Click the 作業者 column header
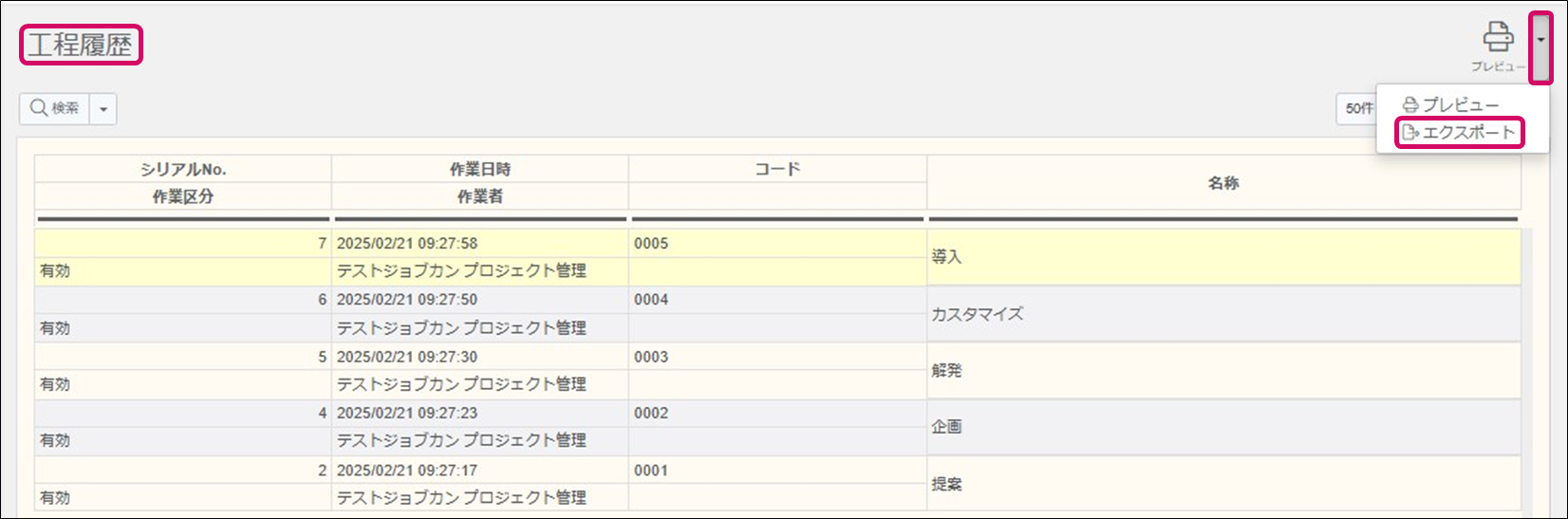This screenshot has width=1568, height=519. pyautogui.click(x=479, y=196)
